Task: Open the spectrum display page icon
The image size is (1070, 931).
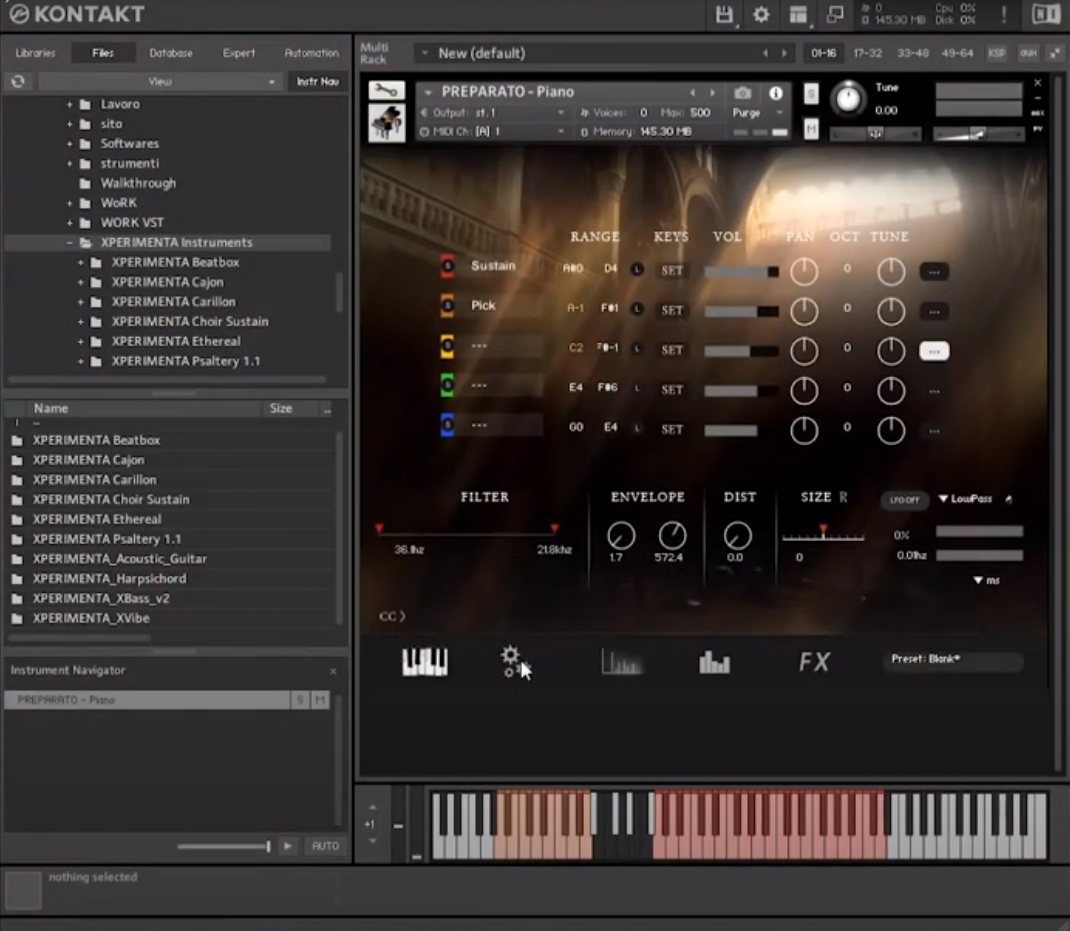Action: pos(621,661)
